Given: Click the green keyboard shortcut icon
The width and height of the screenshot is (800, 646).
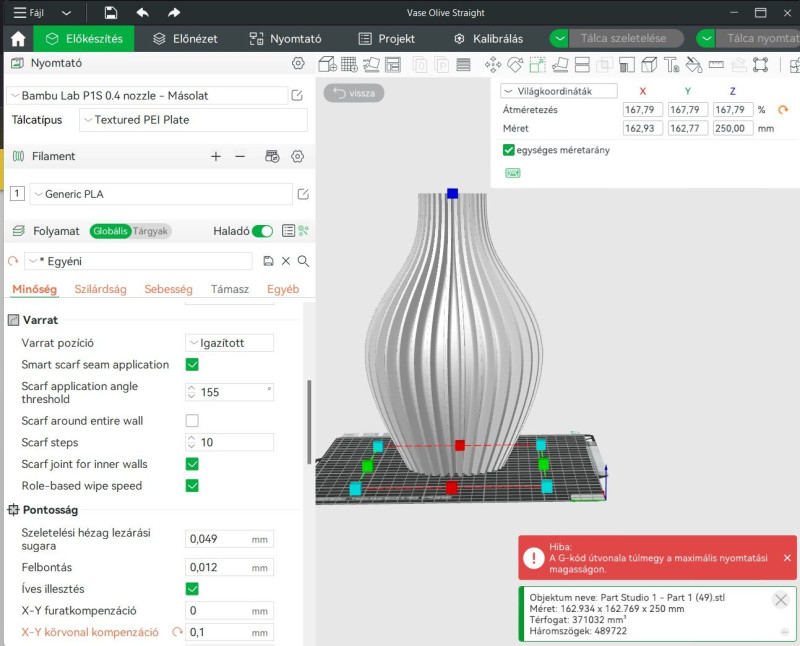Looking at the screenshot, I should (x=512, y=173).
